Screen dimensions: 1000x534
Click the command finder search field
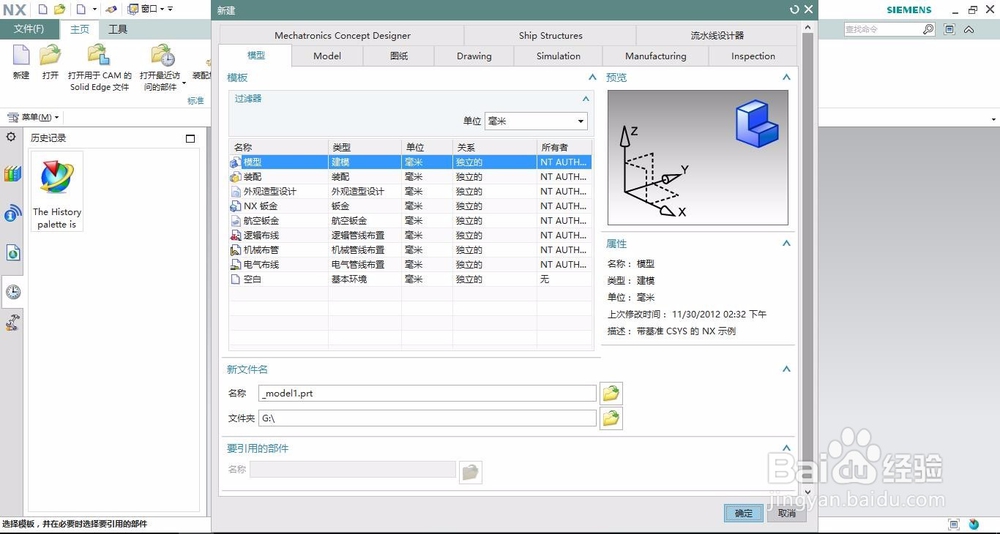point(883,29)
